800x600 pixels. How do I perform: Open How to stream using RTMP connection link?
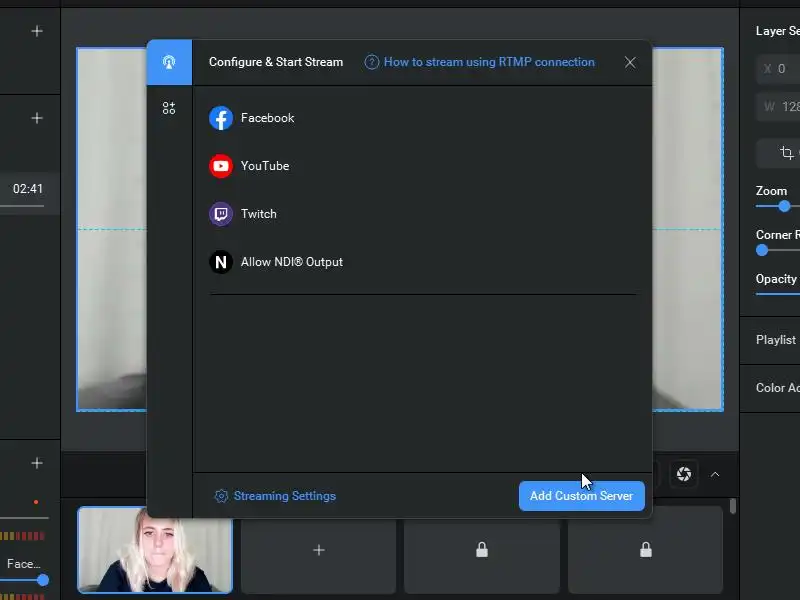[489, 62]
